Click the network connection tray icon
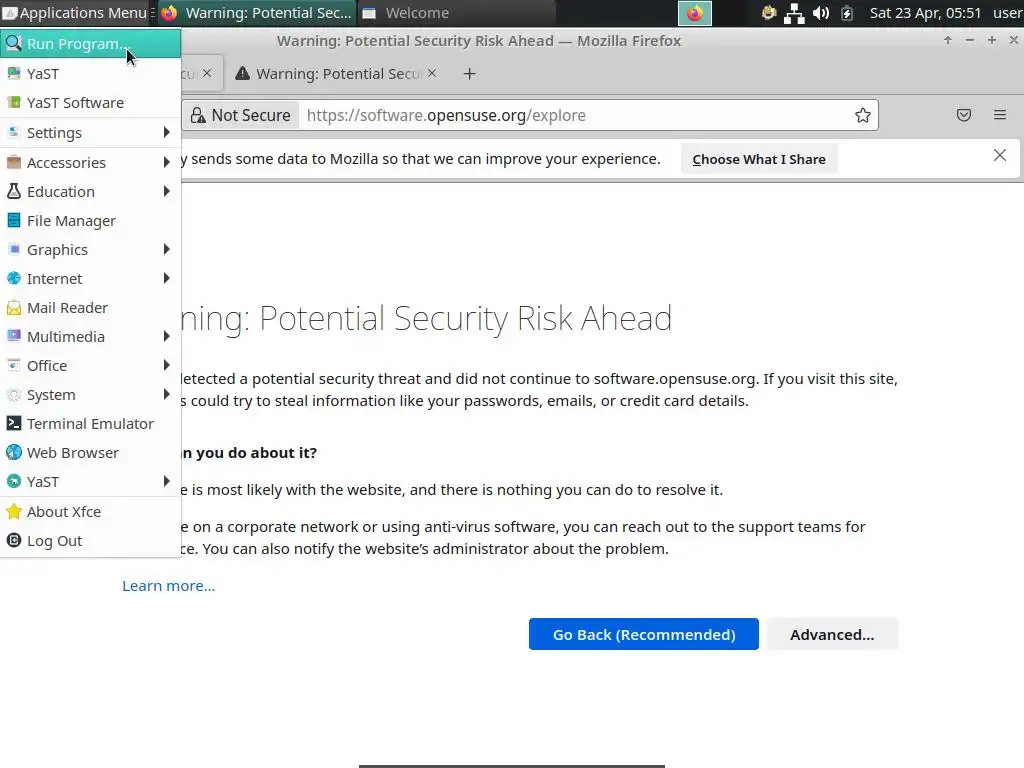Screen dimensions: 1024x768 tap(794, 13)
